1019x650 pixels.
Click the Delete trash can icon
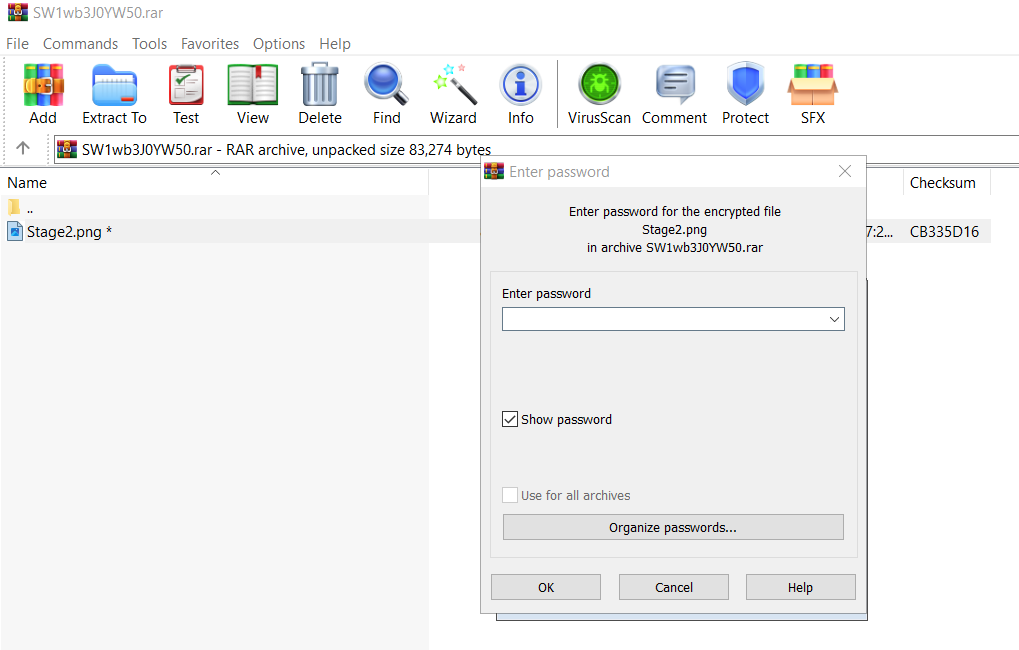point(320,84)
